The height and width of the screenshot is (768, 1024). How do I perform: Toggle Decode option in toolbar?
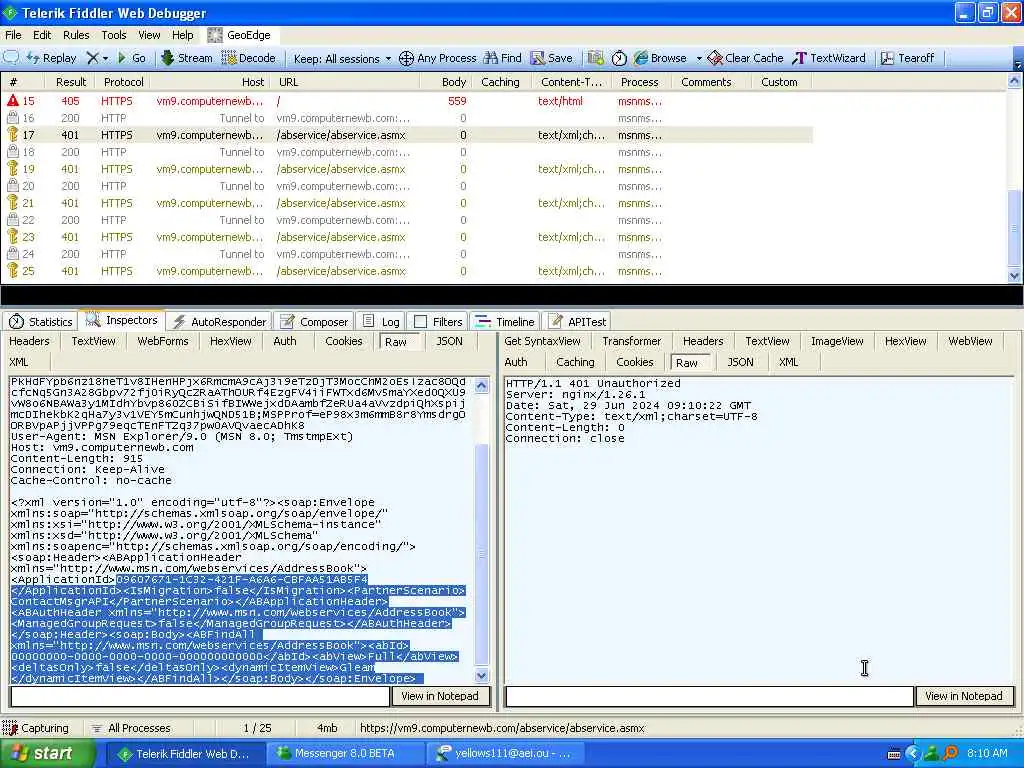(249, 57)
